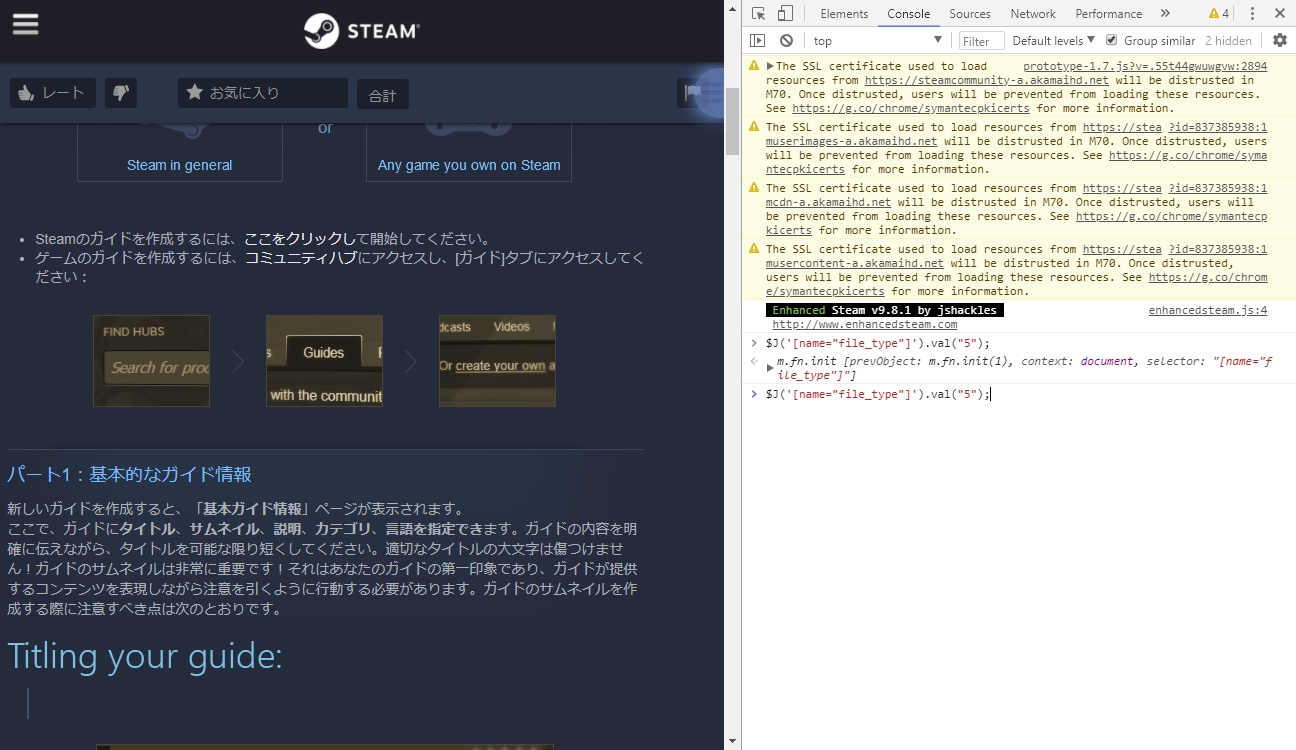Visit the www.enhancedsteam.com link
This screenshot has height=750, width=1296.
[x=865, y=324]
